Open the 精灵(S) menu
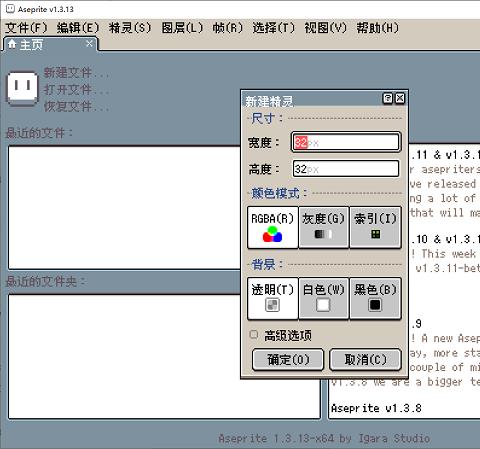Viewport: 480px width, 449px height. click(130, 28)
